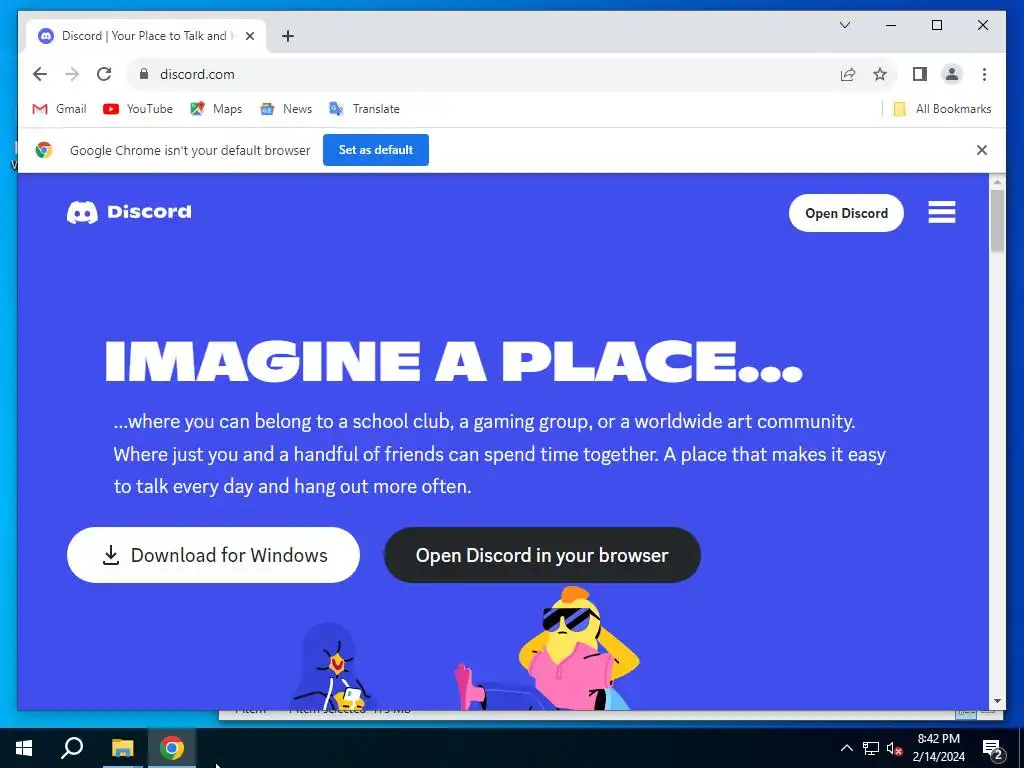Open the News bookmark
1024x768 pixels.
coord(286,109)
